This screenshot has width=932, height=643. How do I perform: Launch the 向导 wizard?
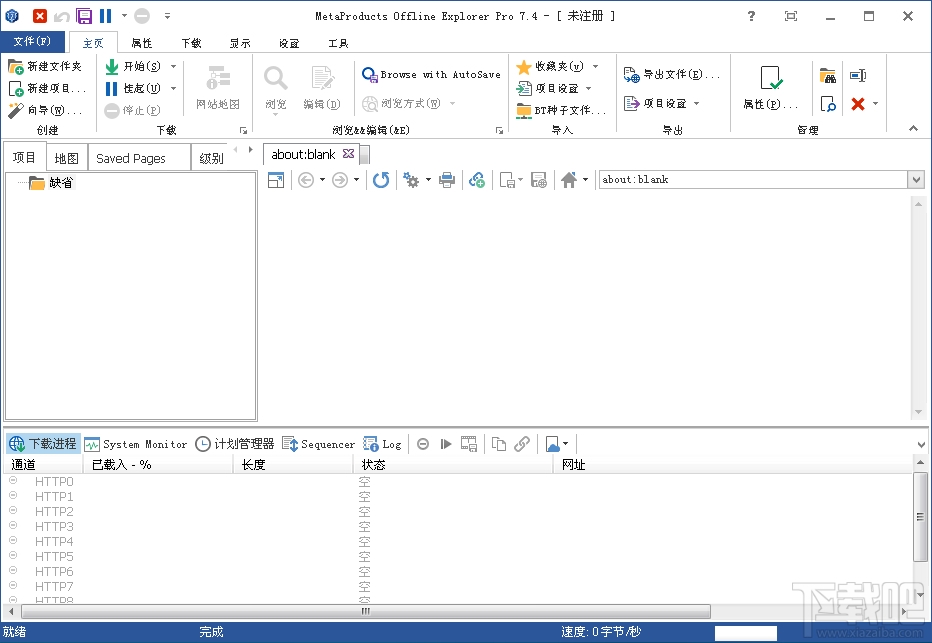(x=45, y=110)
